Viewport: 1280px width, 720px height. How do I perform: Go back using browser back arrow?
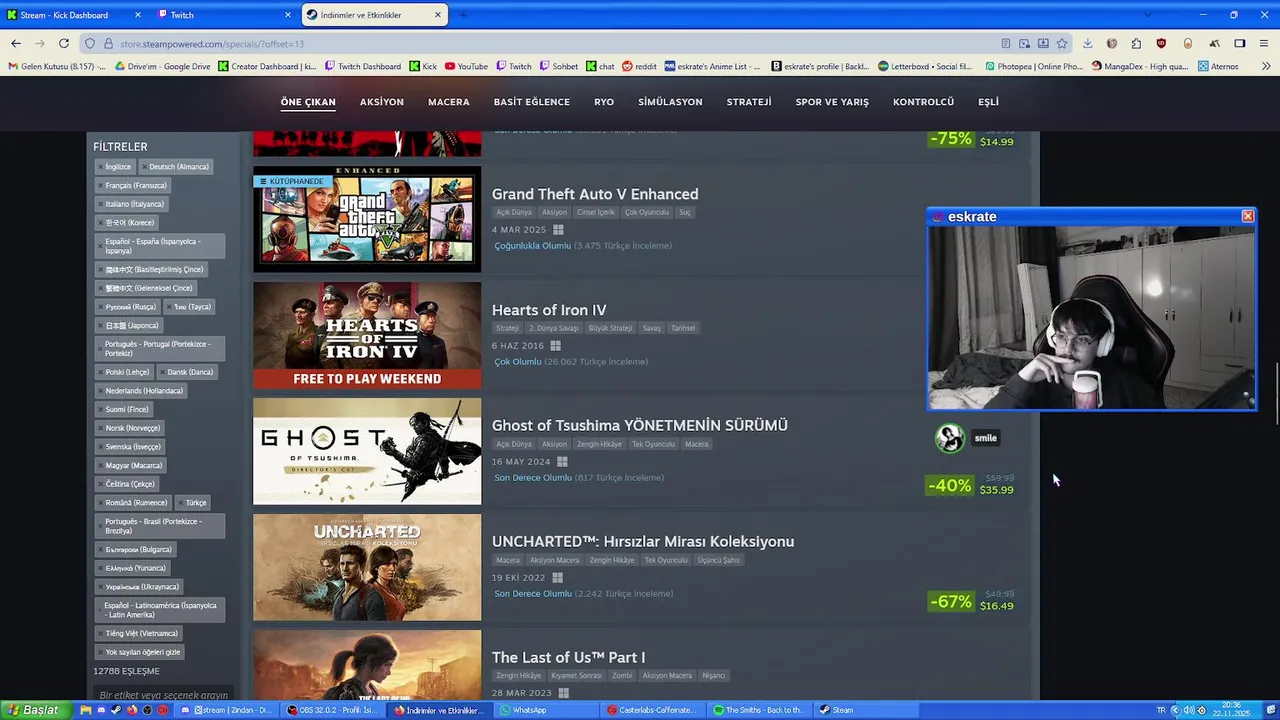pos(16,43)
